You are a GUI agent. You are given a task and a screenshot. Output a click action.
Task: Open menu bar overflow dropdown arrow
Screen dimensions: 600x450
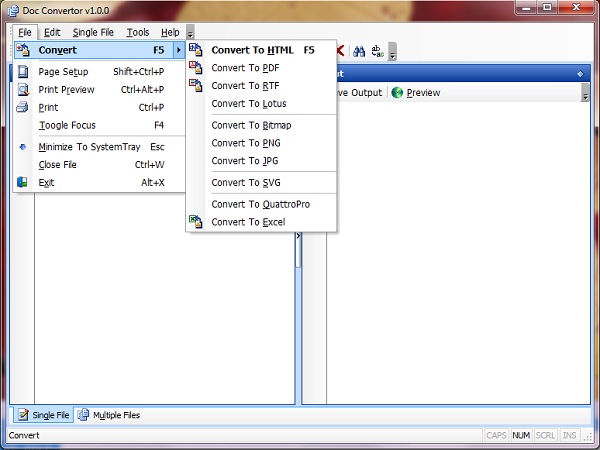(190, 32)
